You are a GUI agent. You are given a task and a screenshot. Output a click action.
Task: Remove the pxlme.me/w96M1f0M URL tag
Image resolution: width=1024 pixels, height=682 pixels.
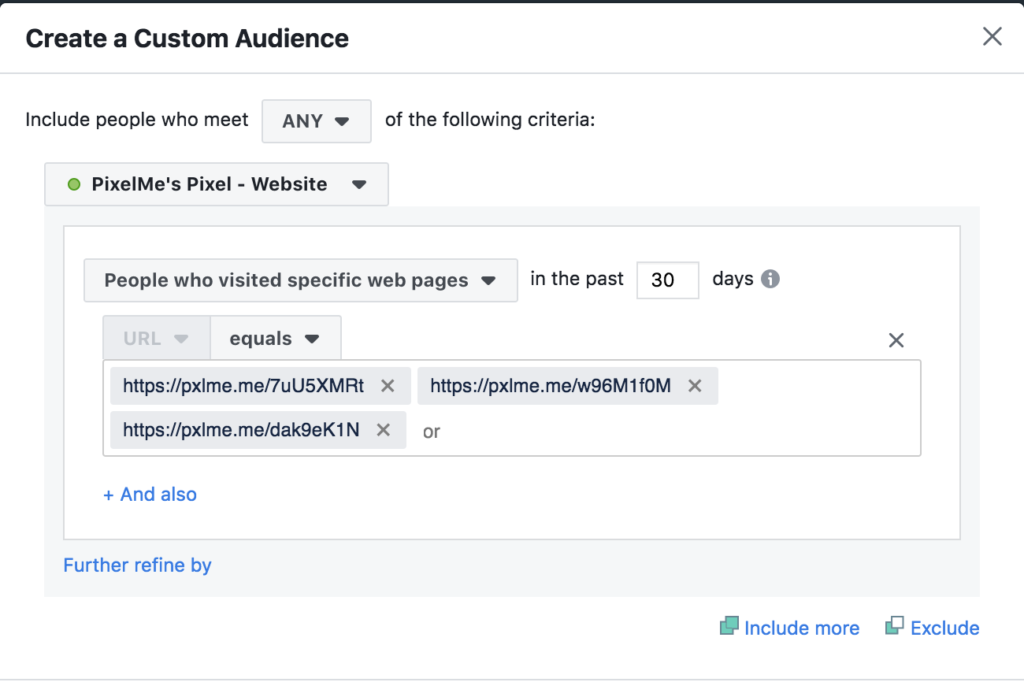point(695,386)
